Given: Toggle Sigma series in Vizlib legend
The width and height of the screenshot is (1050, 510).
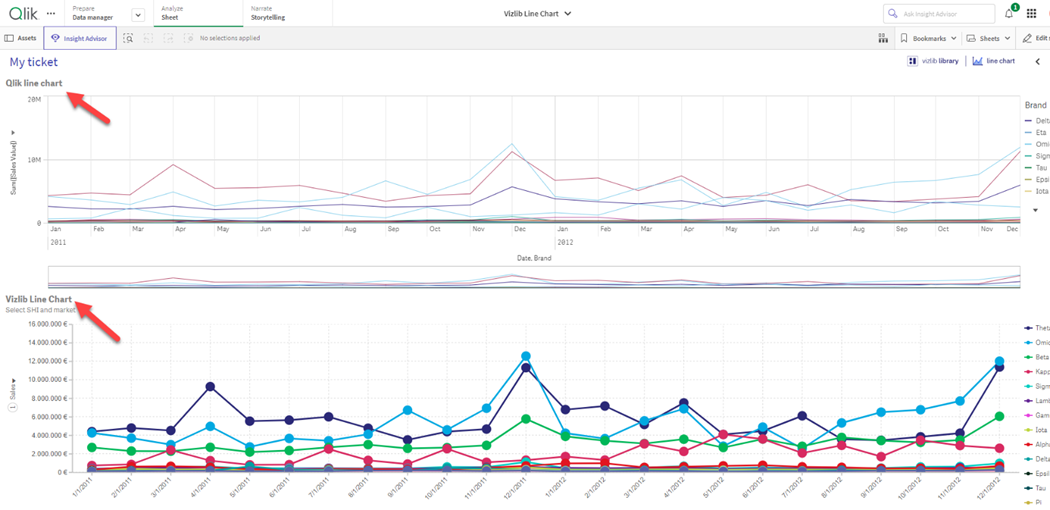Looking at the screenshot, I should coord(1037,386).
